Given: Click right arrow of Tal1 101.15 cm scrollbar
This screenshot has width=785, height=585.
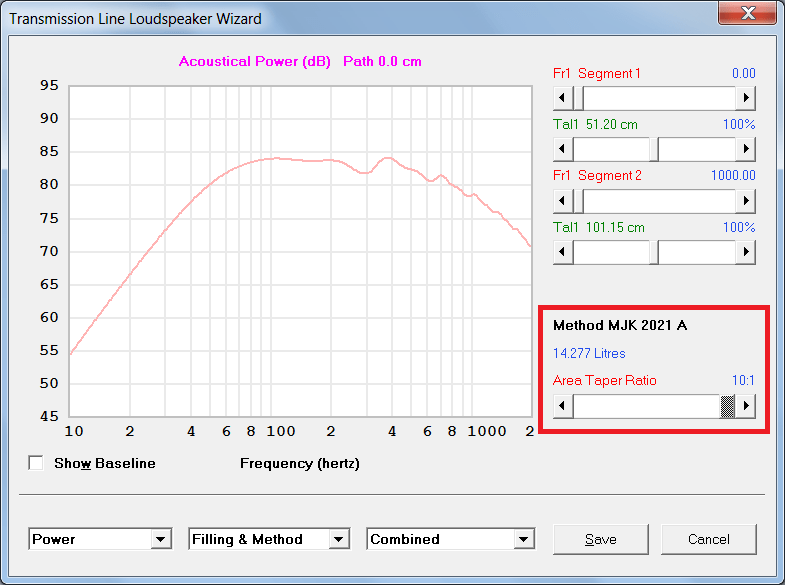Looking at the screenshot, I should point(745,252).
